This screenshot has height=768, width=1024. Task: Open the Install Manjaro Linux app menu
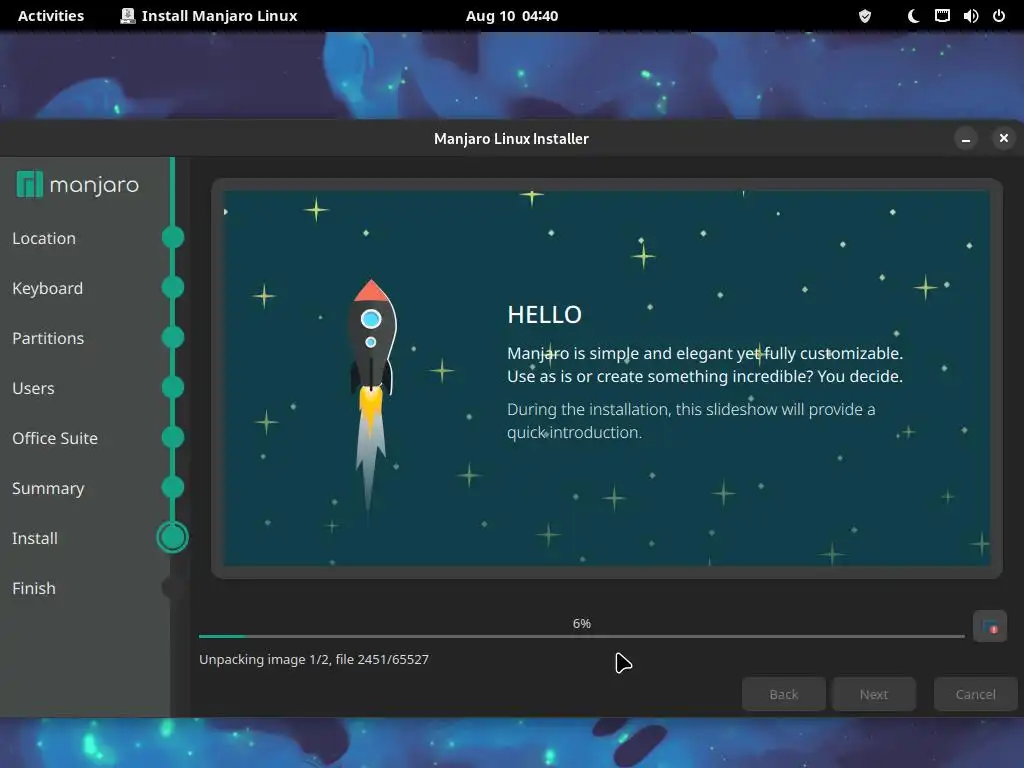[x=209, y=16]
